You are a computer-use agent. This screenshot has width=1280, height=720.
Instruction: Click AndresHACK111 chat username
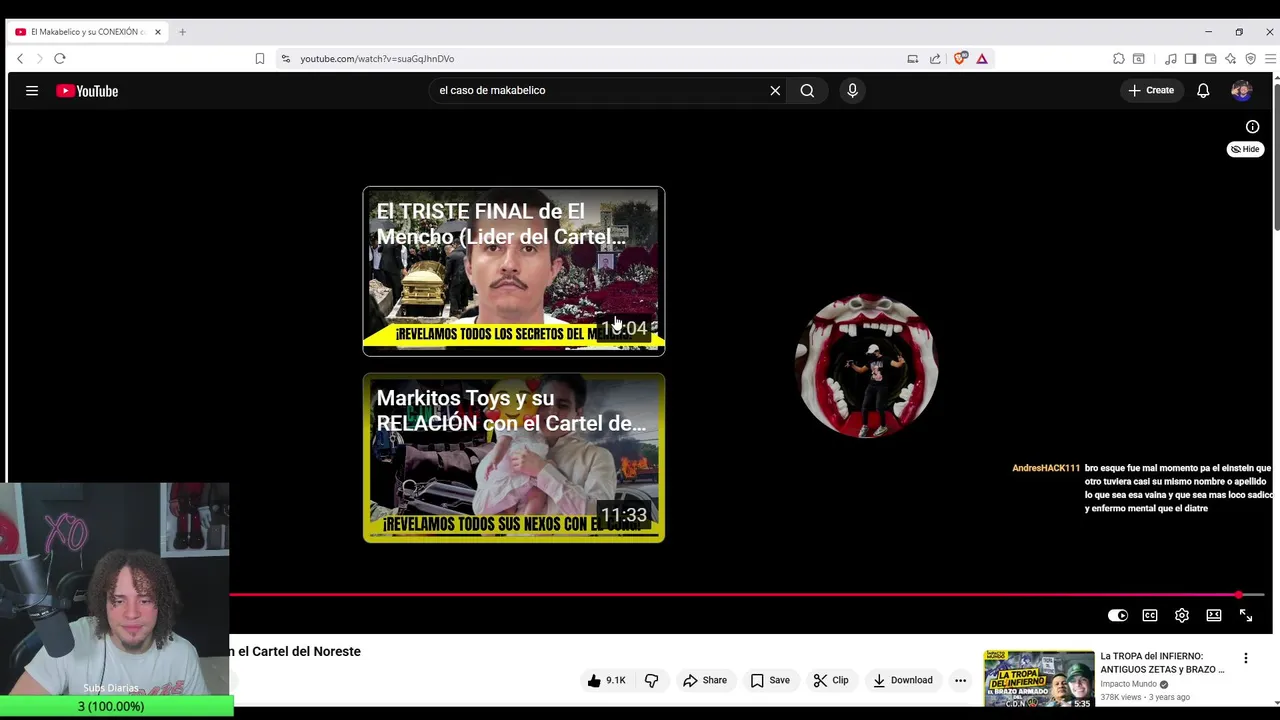(1046, 468)
